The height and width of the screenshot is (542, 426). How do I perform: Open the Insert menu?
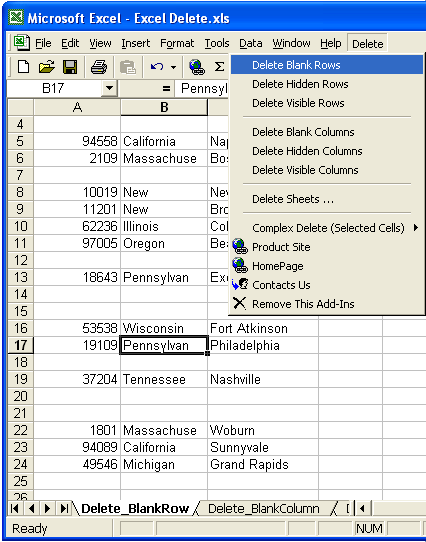136,43
